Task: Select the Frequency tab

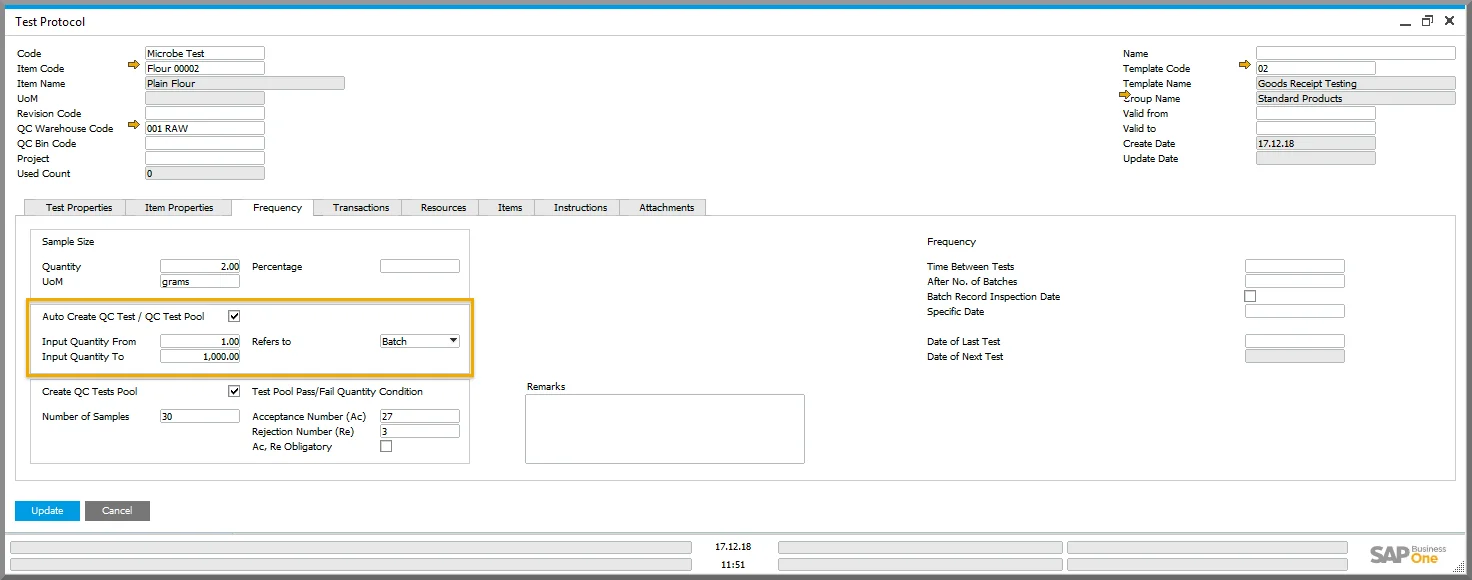Action: tap(273, 207)
